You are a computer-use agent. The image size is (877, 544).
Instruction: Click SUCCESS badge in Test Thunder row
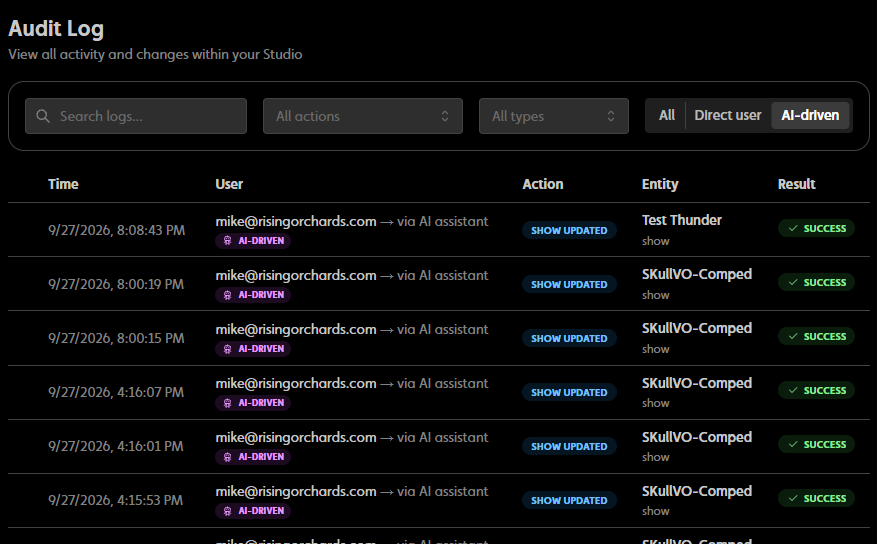click(x=816, y=228)
